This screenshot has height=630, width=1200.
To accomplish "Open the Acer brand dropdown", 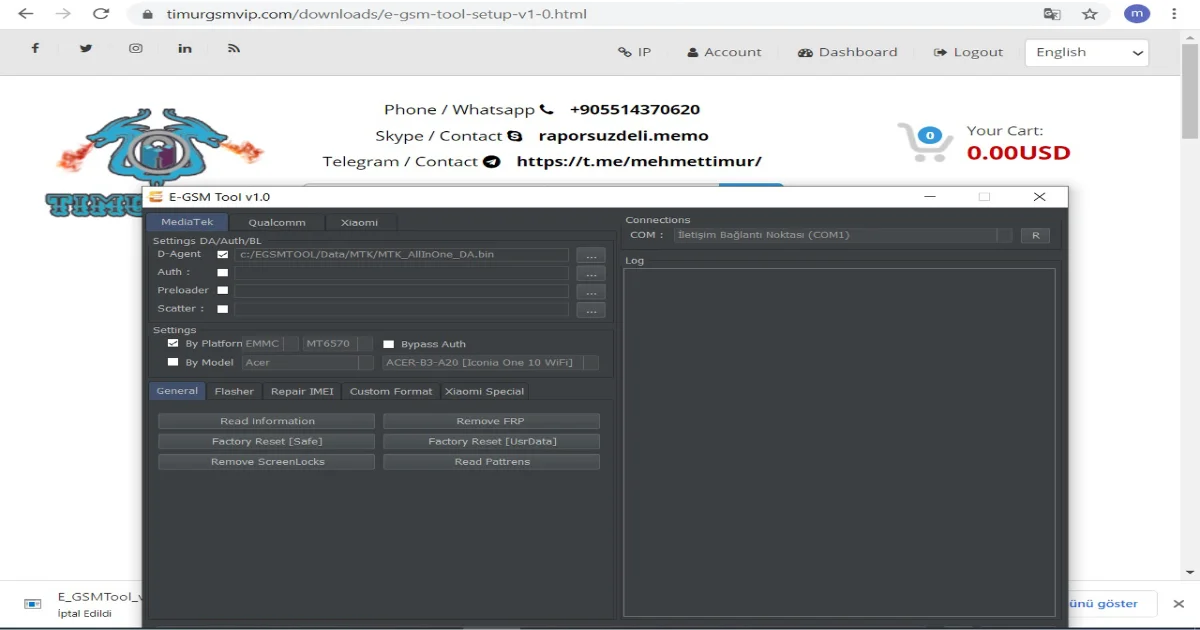I will pyautogui.click(x=308, y=362).
